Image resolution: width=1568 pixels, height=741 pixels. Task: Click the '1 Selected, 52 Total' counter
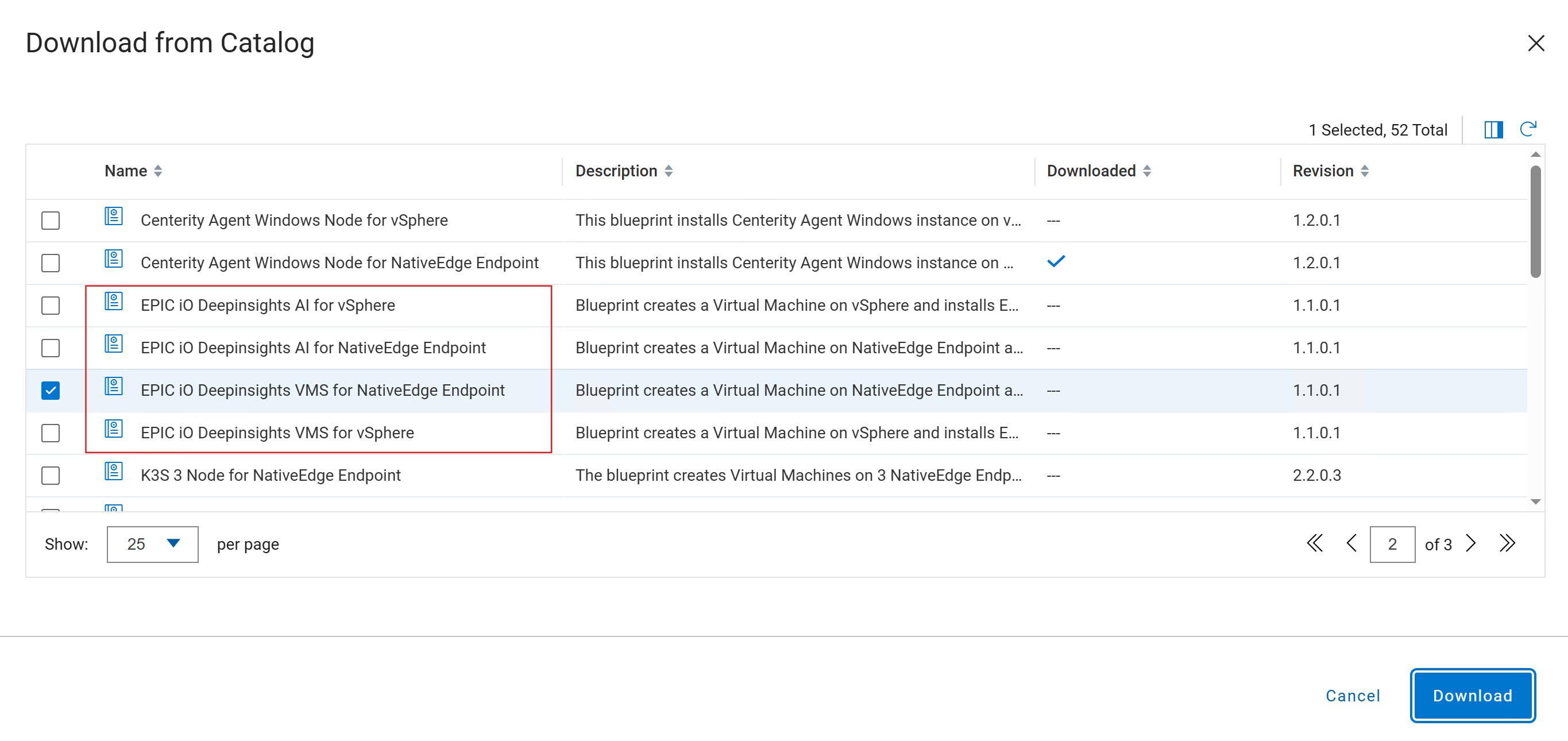coord(1377,130)
